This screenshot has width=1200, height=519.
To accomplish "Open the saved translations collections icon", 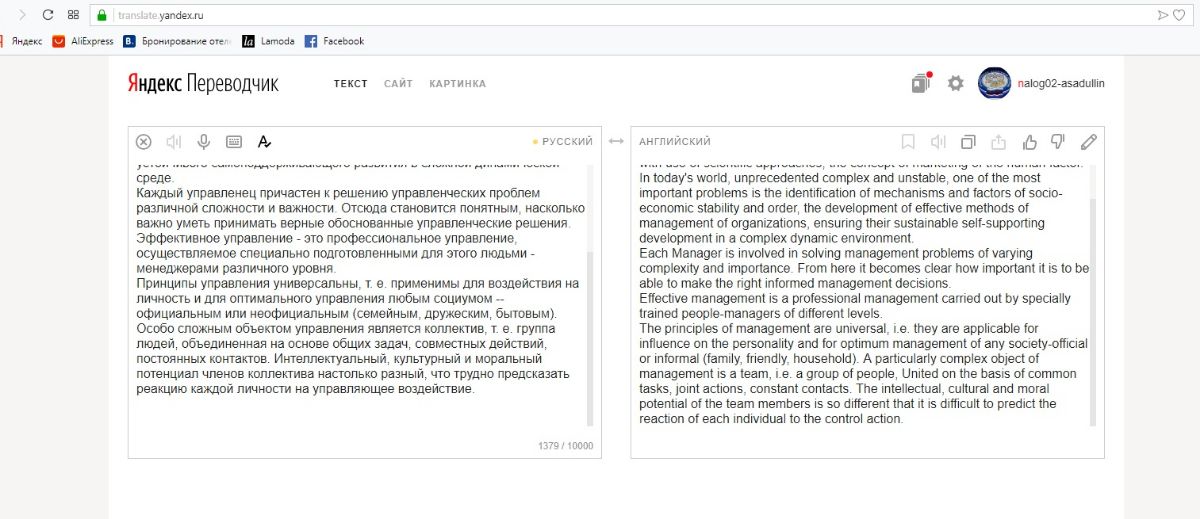I will pyautogui.click(x=920, y=84).
